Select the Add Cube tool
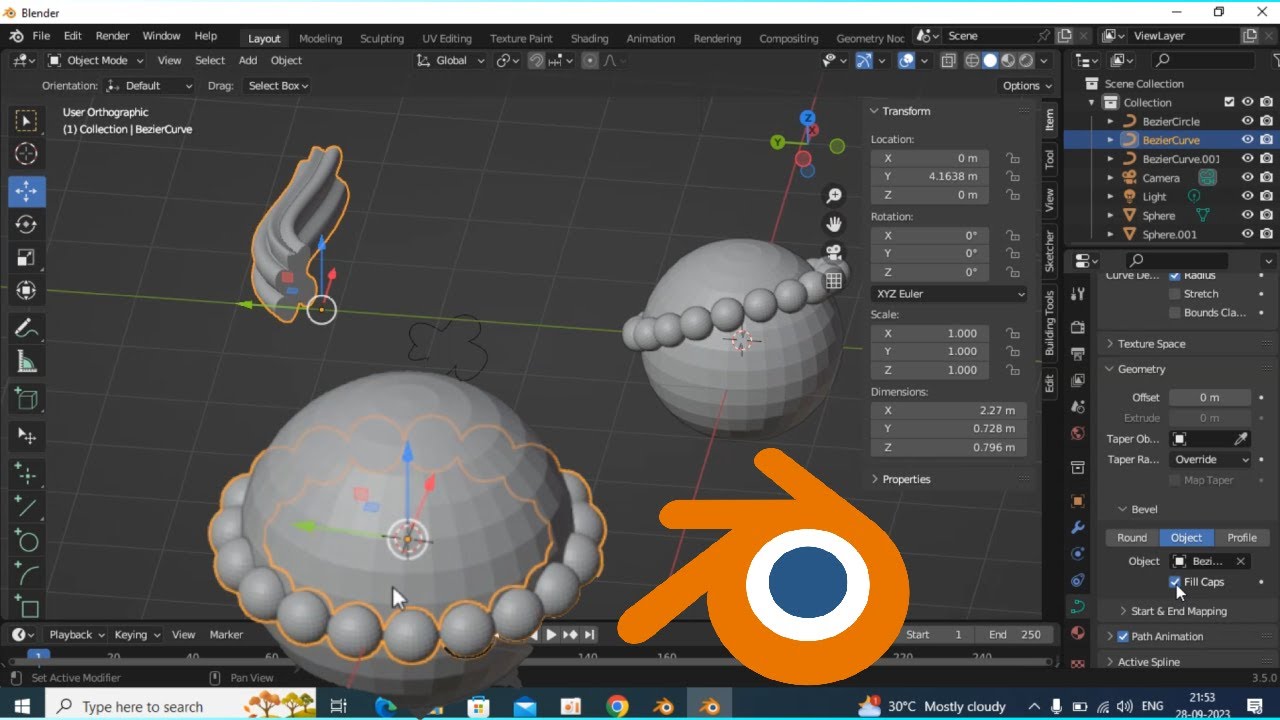This screenshot has width=1280, height=720. coord(27,399)
